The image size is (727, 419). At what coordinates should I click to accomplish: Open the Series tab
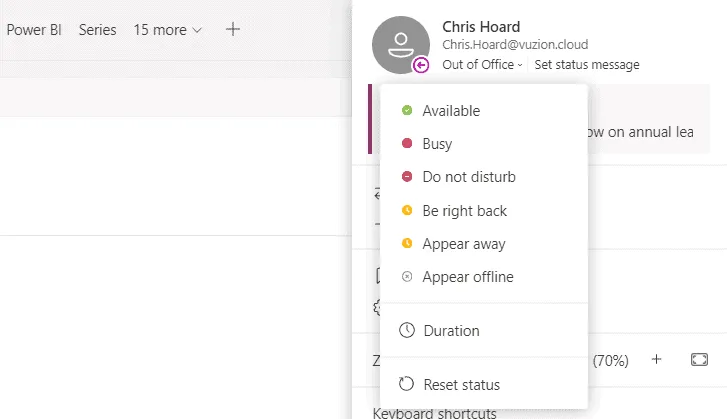pos(97,30)
